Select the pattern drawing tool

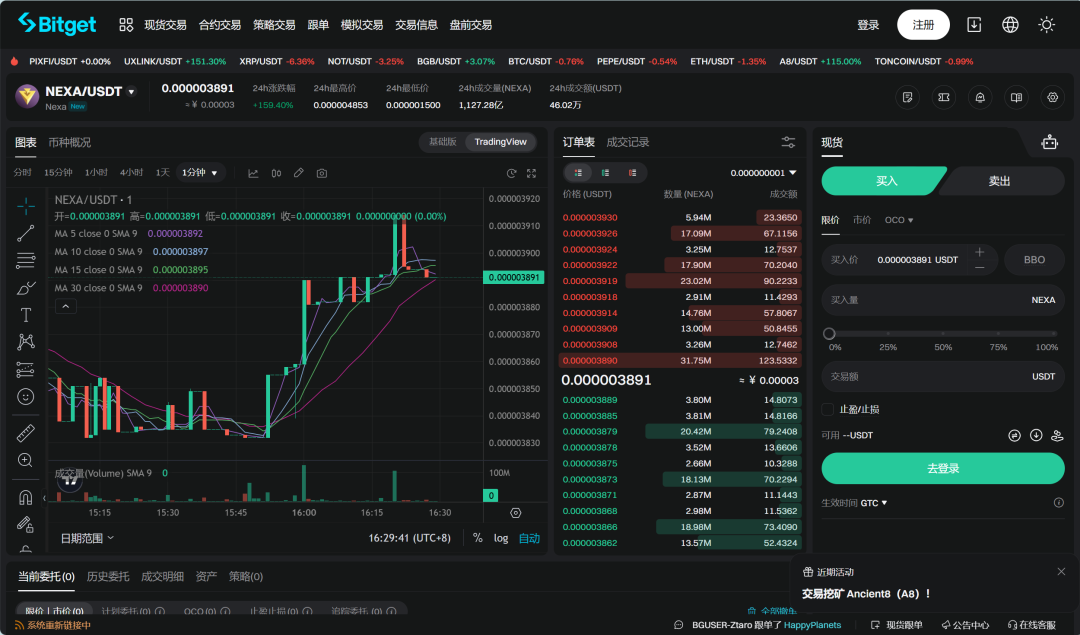click(25, 342)
